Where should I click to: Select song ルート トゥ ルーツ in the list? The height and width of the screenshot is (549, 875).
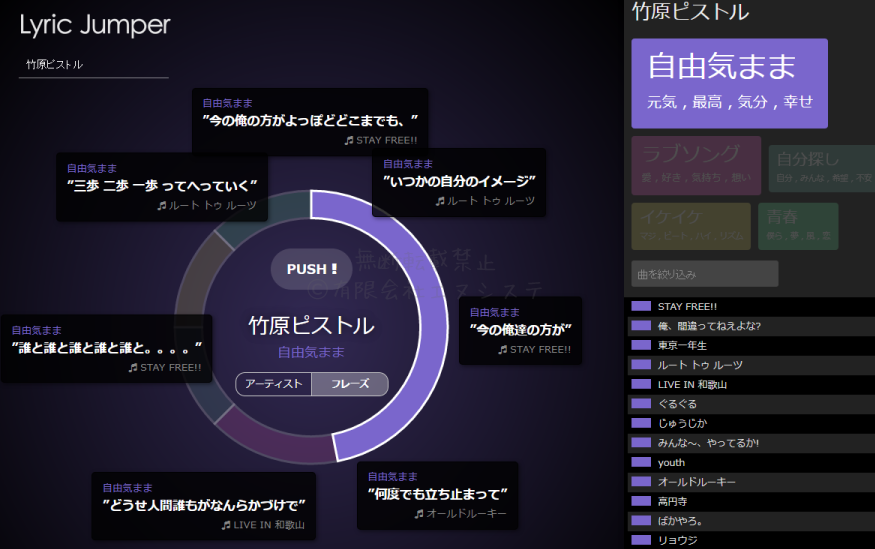[x=749, y=365]
